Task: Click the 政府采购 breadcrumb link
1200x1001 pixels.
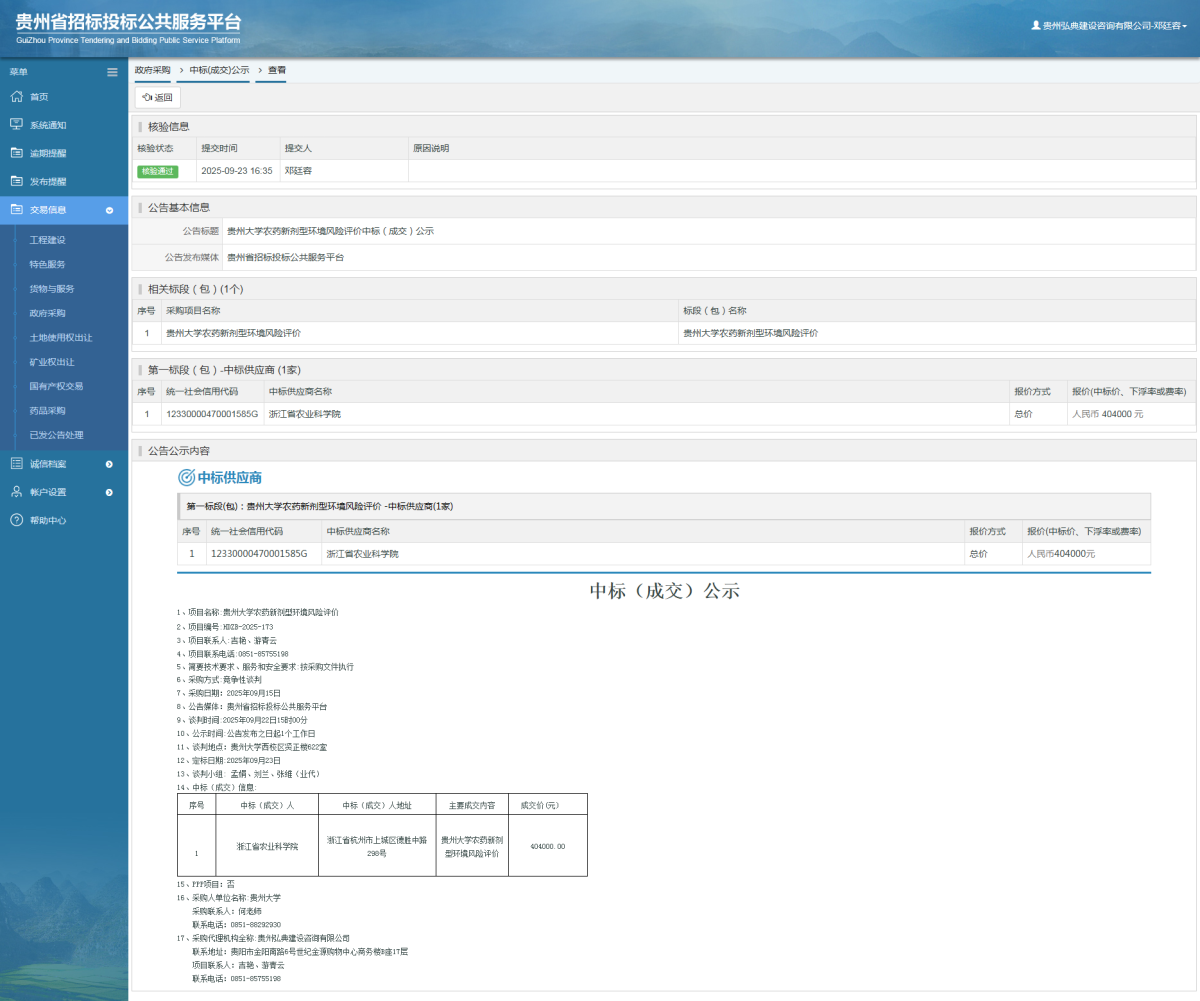Action: point(153,71)
